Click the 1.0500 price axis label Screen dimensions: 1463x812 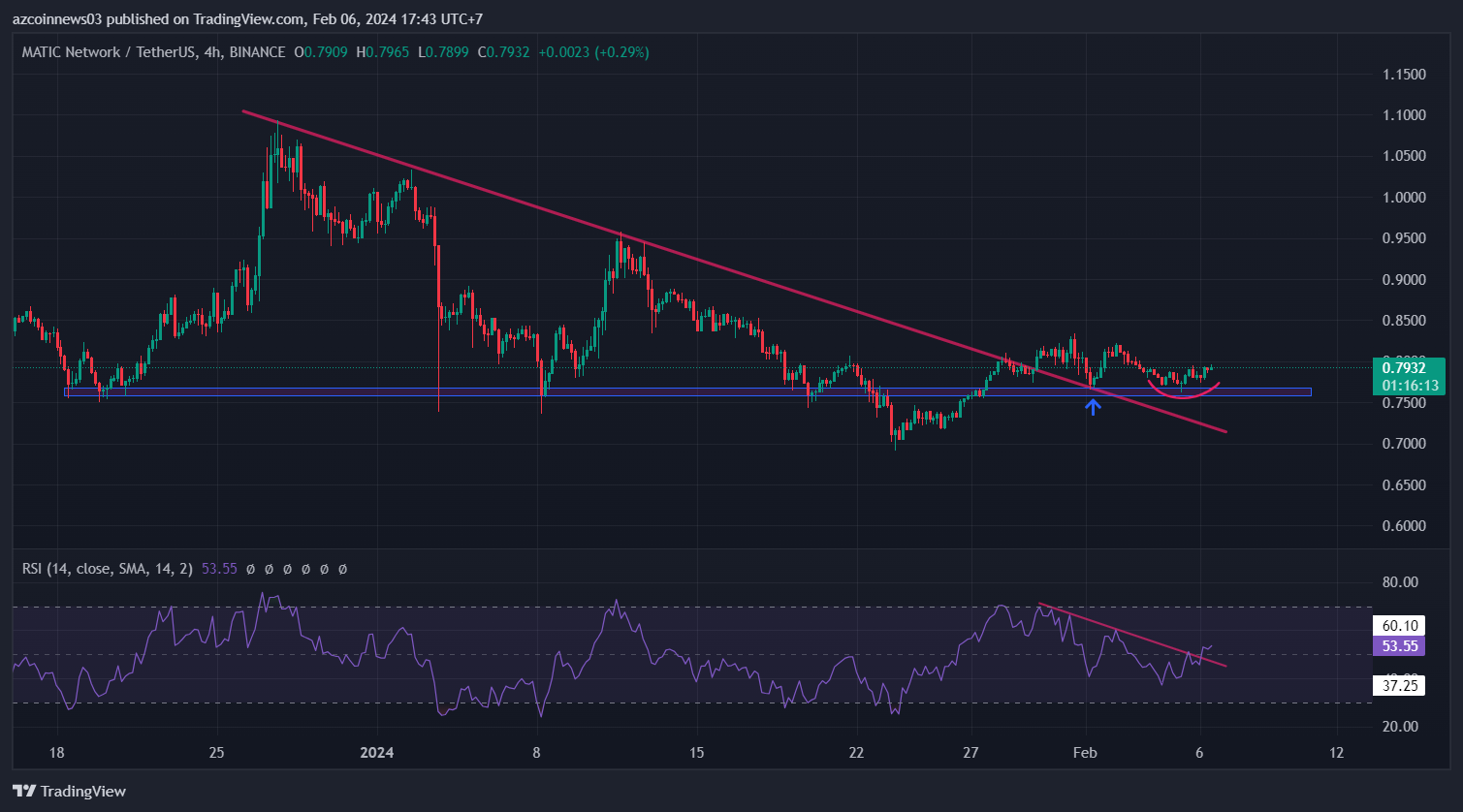[1402, 156]
